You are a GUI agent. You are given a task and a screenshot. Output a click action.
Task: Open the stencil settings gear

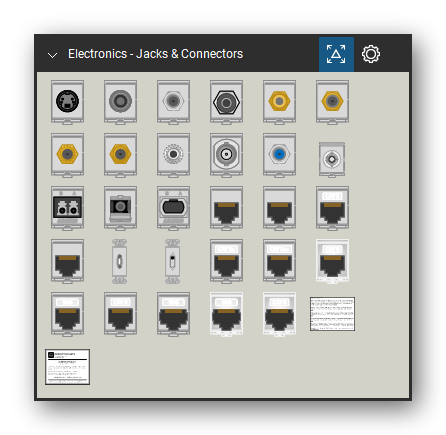point(371,54)
